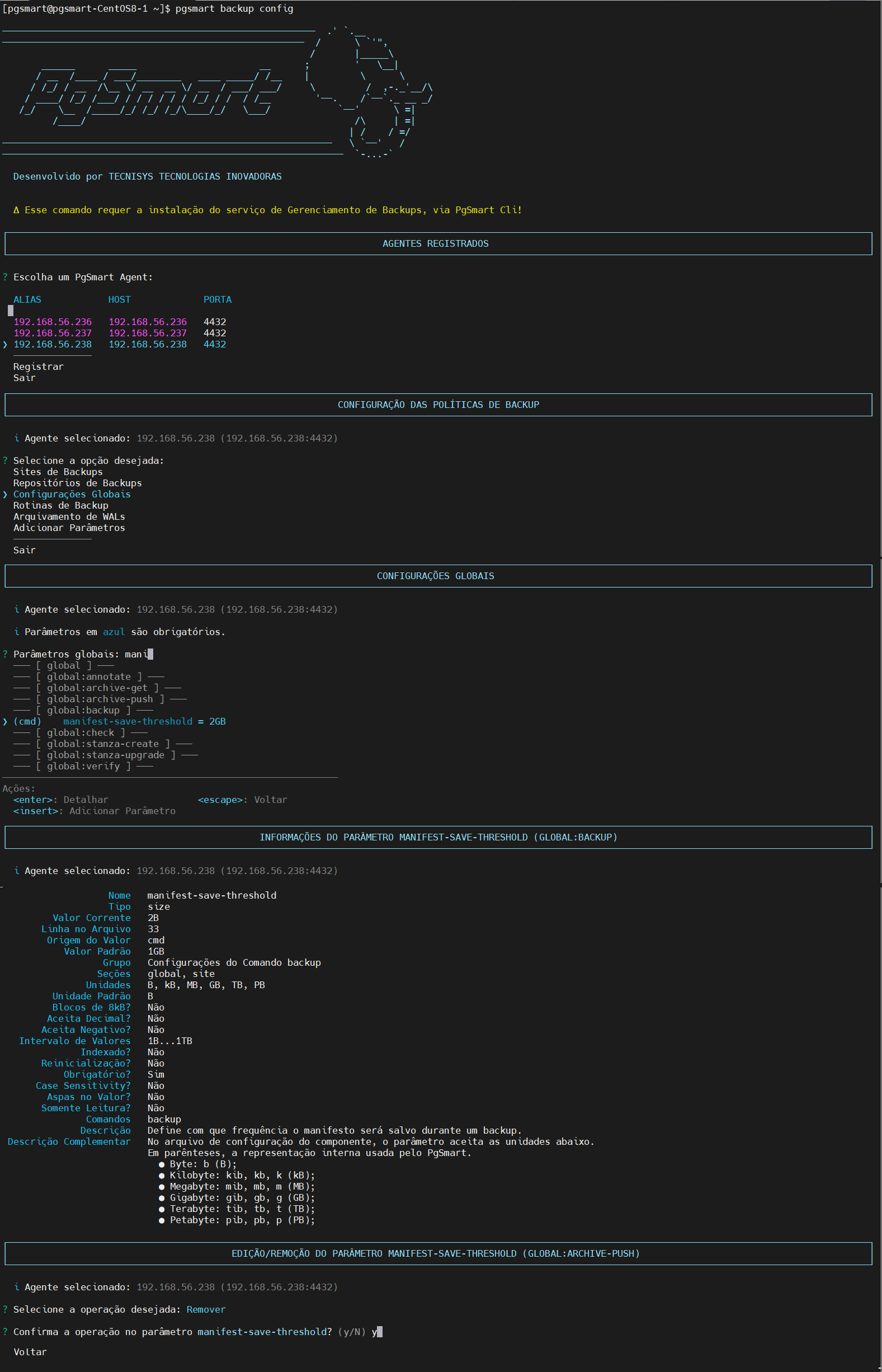Open Arquivamento de WALs option
The height and width of the screenshot is (1372, 882).
[x=69, y=516]
